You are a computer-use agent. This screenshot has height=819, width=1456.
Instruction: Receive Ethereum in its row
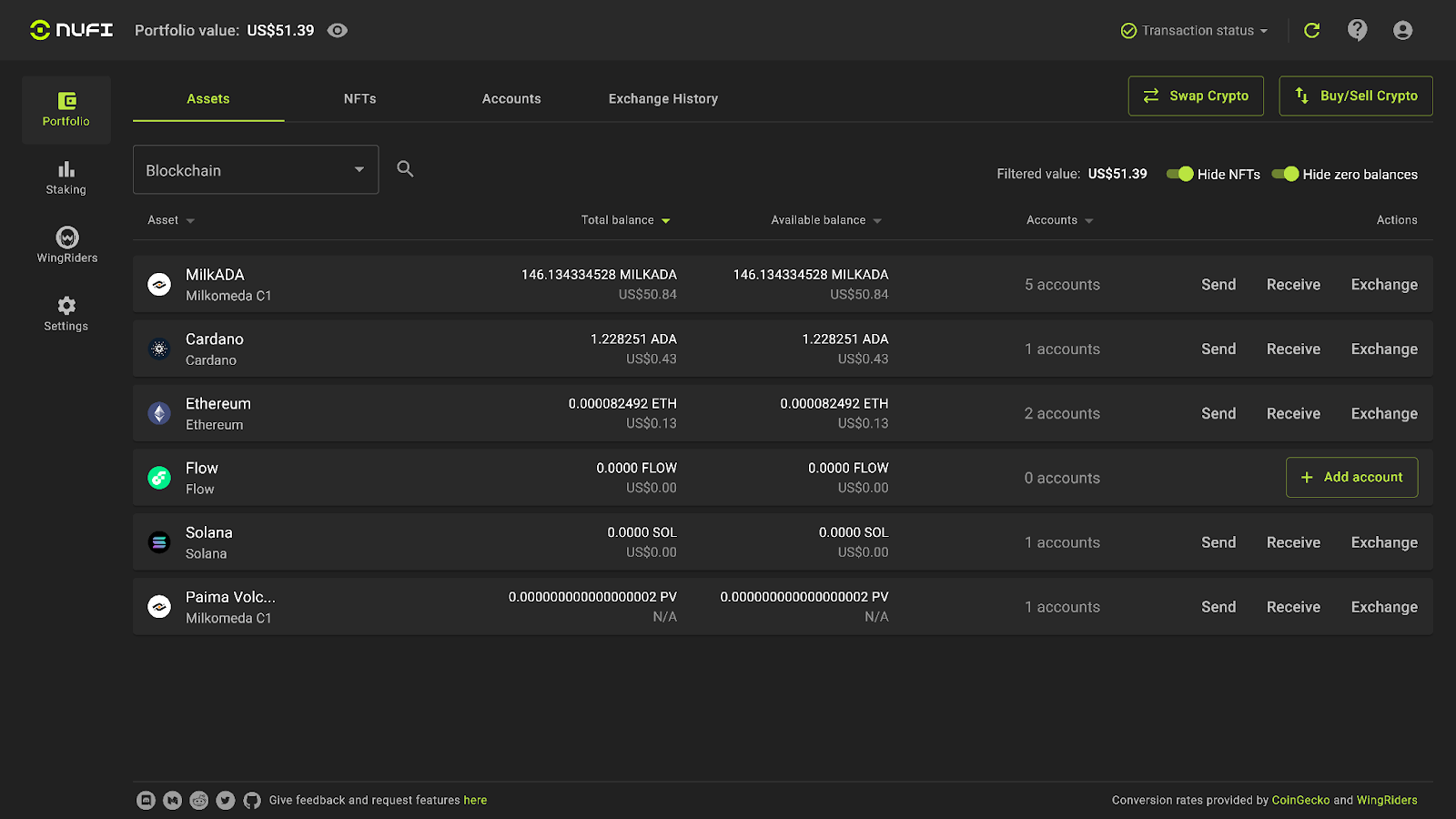[x=1293, y=414]
